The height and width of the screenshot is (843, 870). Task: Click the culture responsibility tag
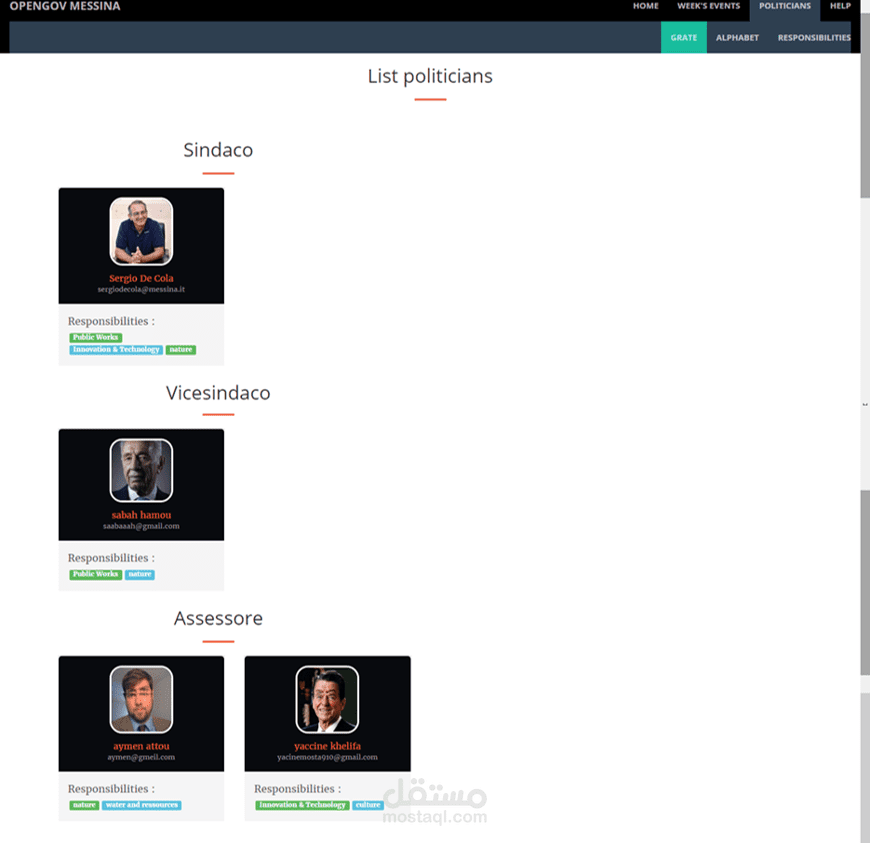point(368,805)
